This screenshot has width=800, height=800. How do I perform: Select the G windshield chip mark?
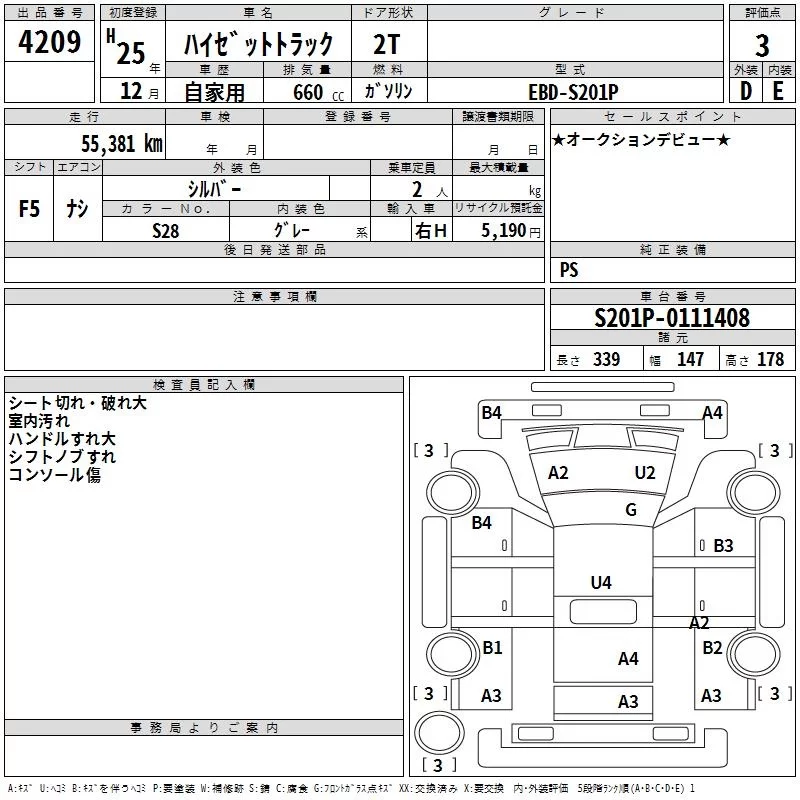coord(631,510)
